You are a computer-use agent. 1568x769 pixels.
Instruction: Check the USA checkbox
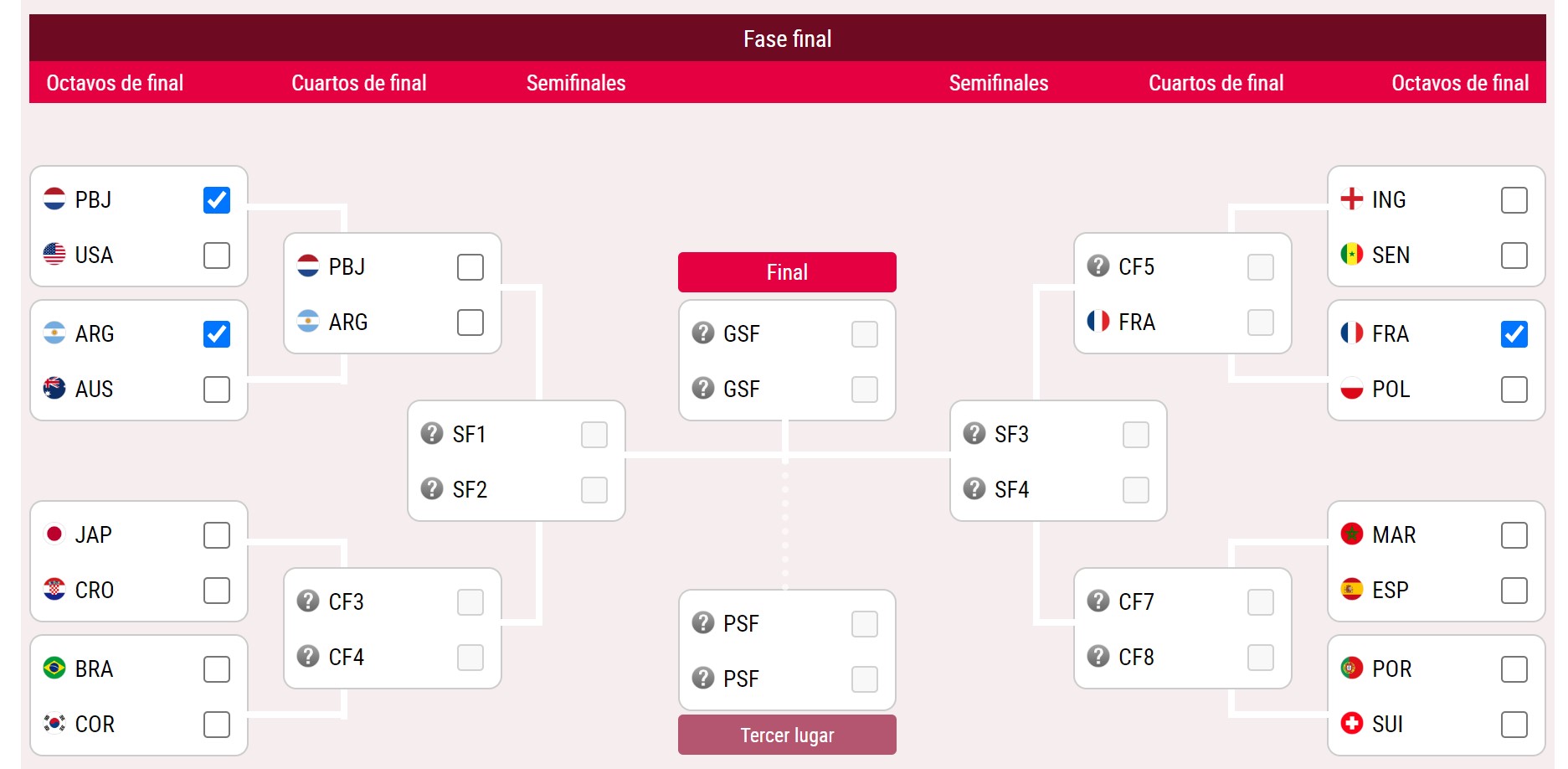pyautogui.click(x=217, y=255)
